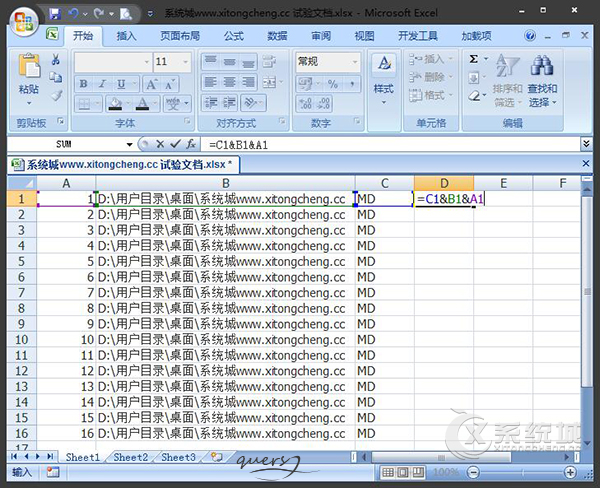Open the font name dropdown

click(x=147, y=62)
